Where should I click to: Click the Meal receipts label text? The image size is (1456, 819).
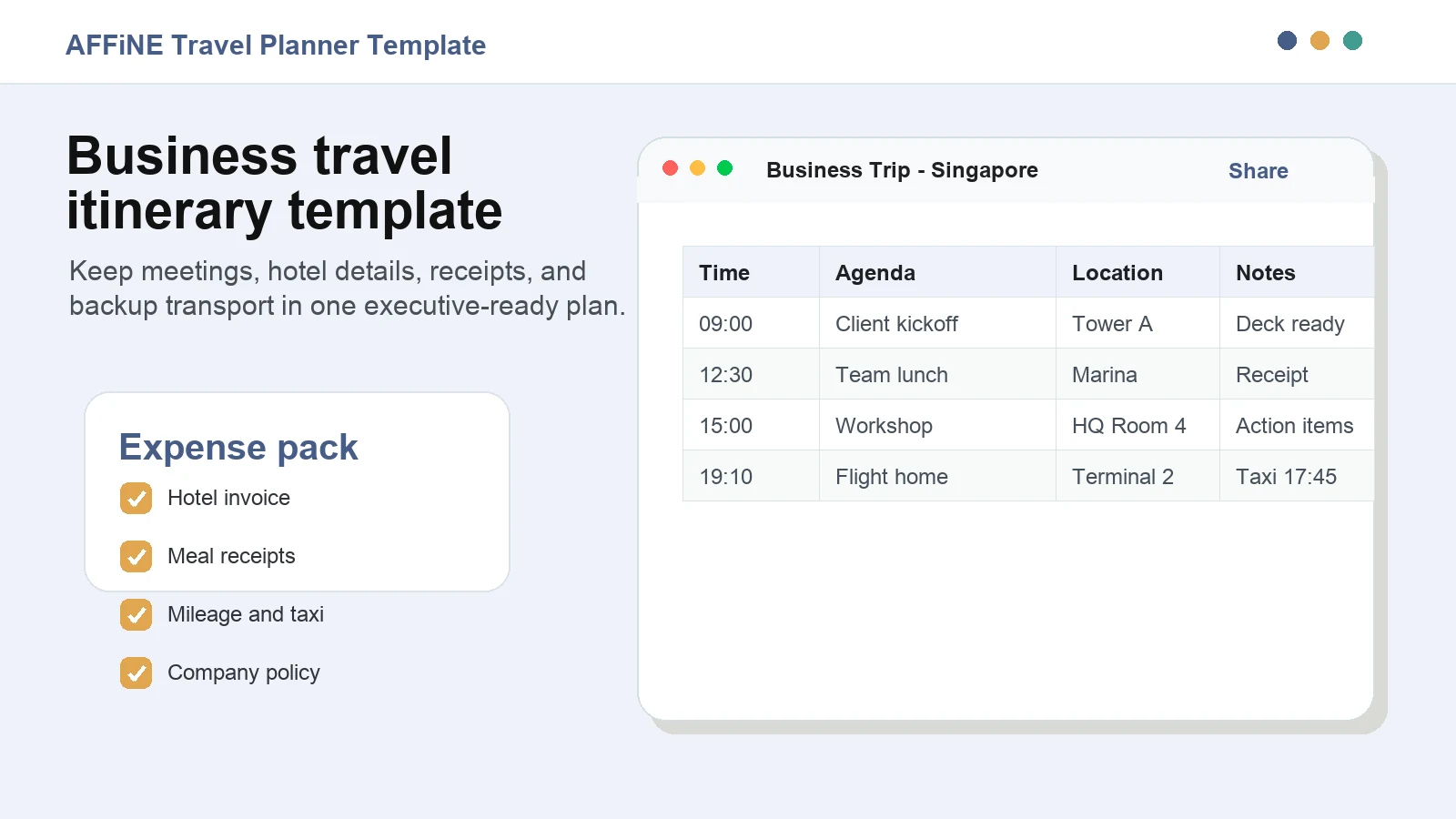pos(231,556)
